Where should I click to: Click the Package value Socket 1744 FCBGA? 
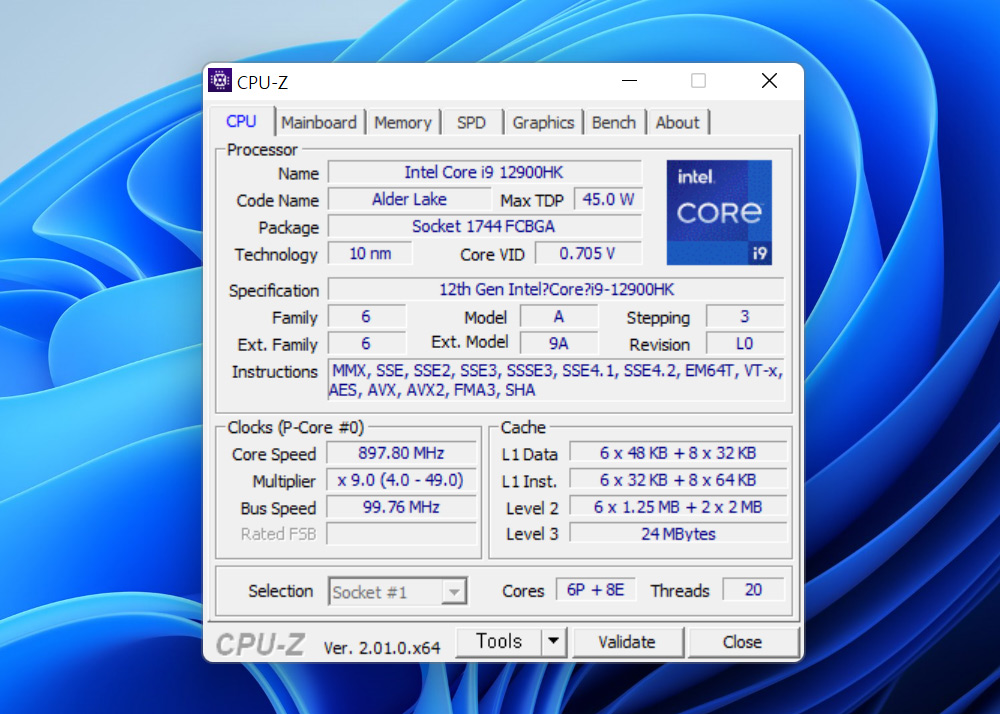(485, 226)
